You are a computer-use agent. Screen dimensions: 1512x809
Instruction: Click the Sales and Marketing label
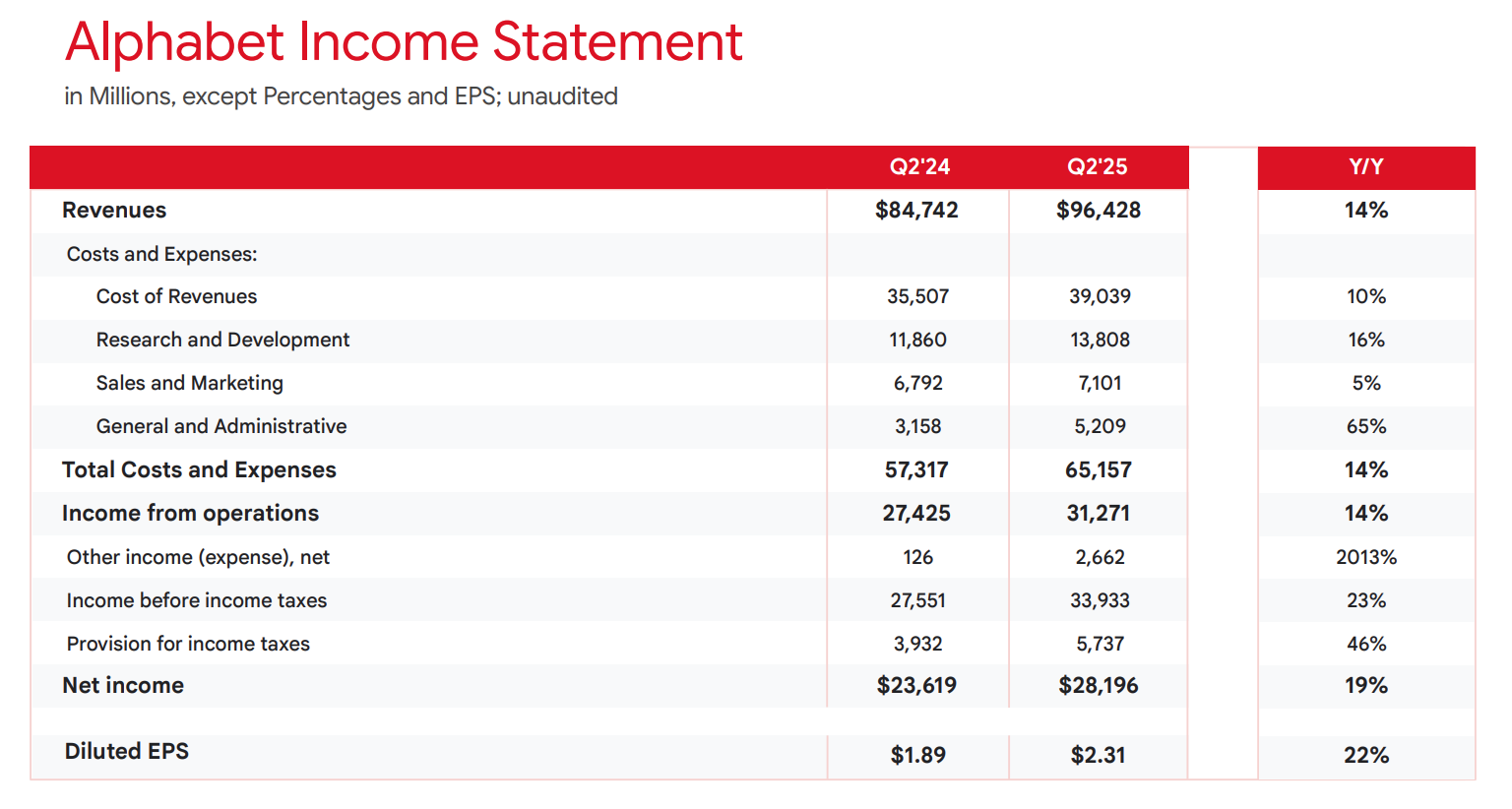pos(189,383)
